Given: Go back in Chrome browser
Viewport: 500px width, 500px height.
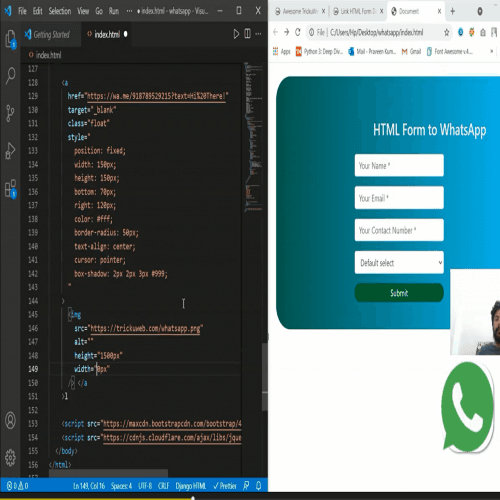Looking at the screenshot, I should pos(275,32).
